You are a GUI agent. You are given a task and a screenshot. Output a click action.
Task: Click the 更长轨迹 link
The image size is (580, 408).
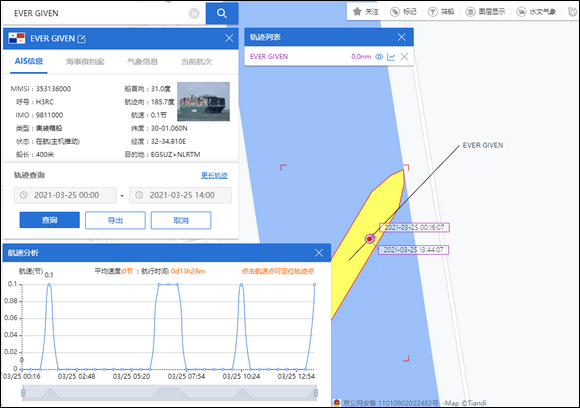214,175
